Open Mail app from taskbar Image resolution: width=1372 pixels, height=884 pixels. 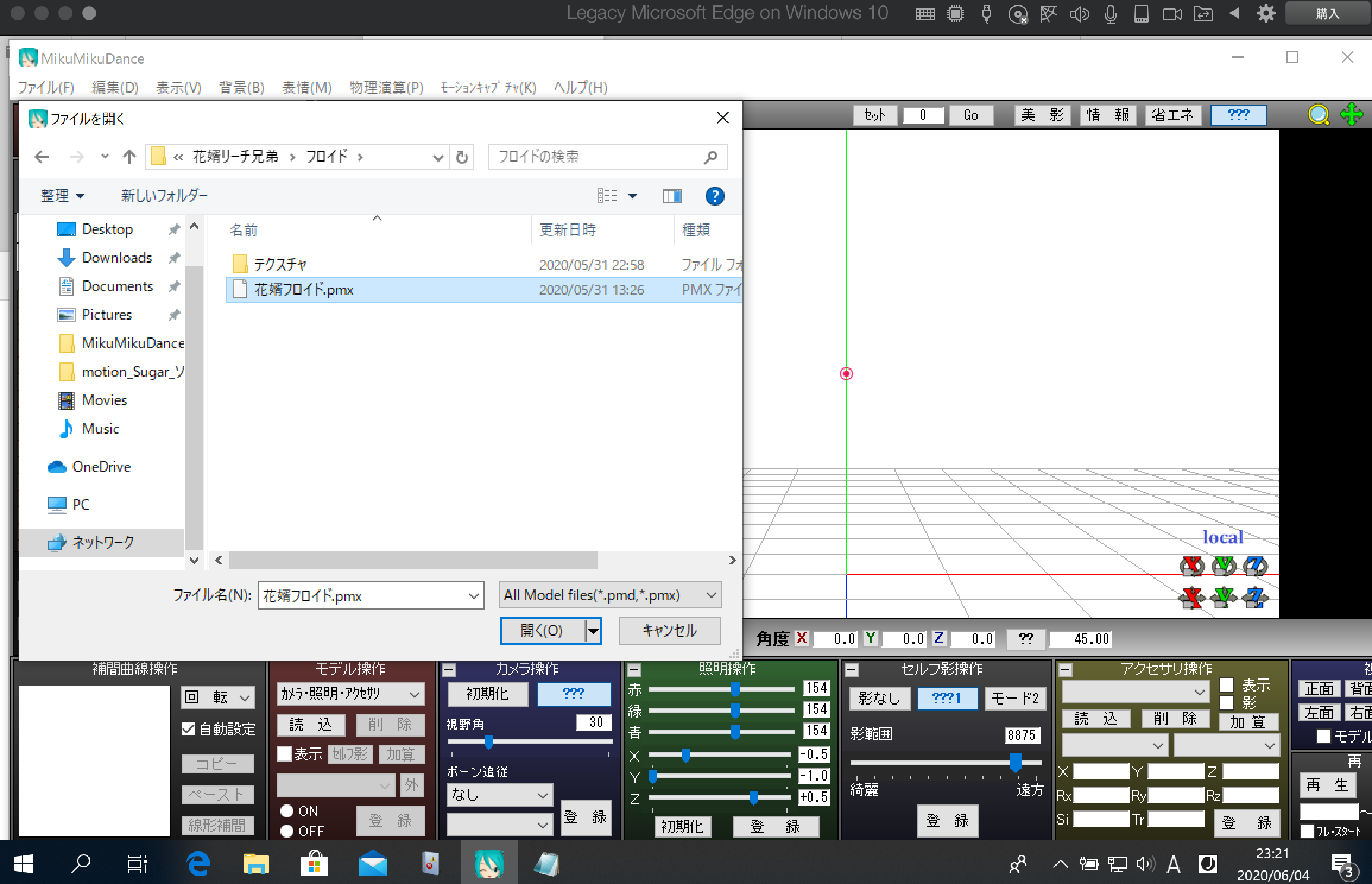373,863
